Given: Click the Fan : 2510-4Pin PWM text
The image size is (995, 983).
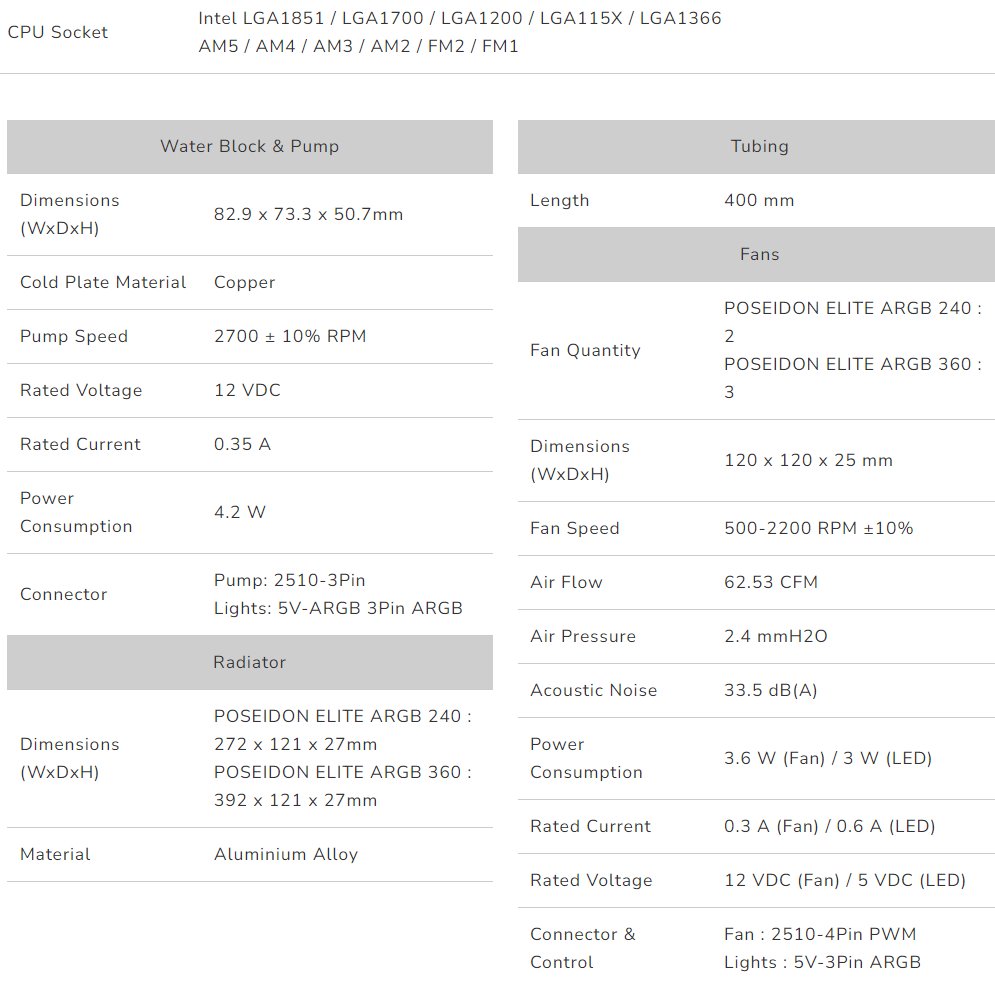Looking at the screenshot, I should pos(820,934).
